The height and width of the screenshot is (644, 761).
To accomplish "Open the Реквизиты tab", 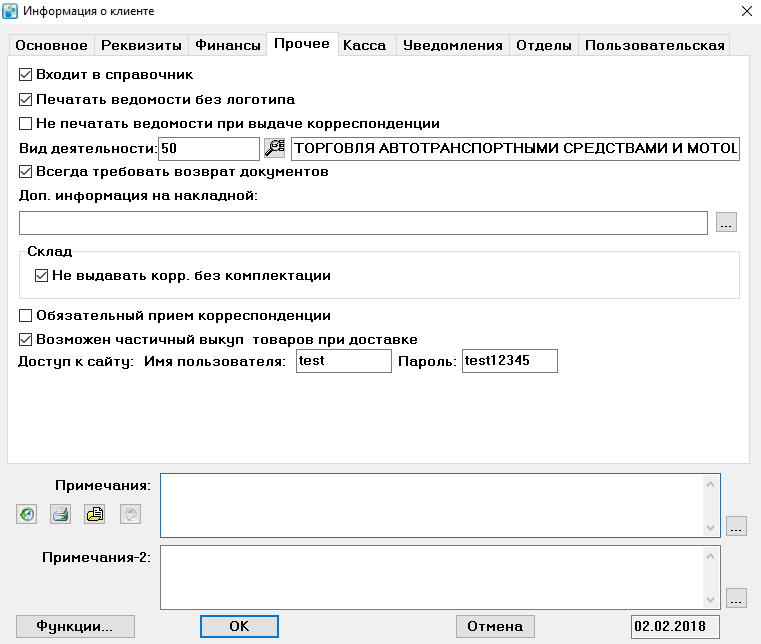I will coord(141,45).
